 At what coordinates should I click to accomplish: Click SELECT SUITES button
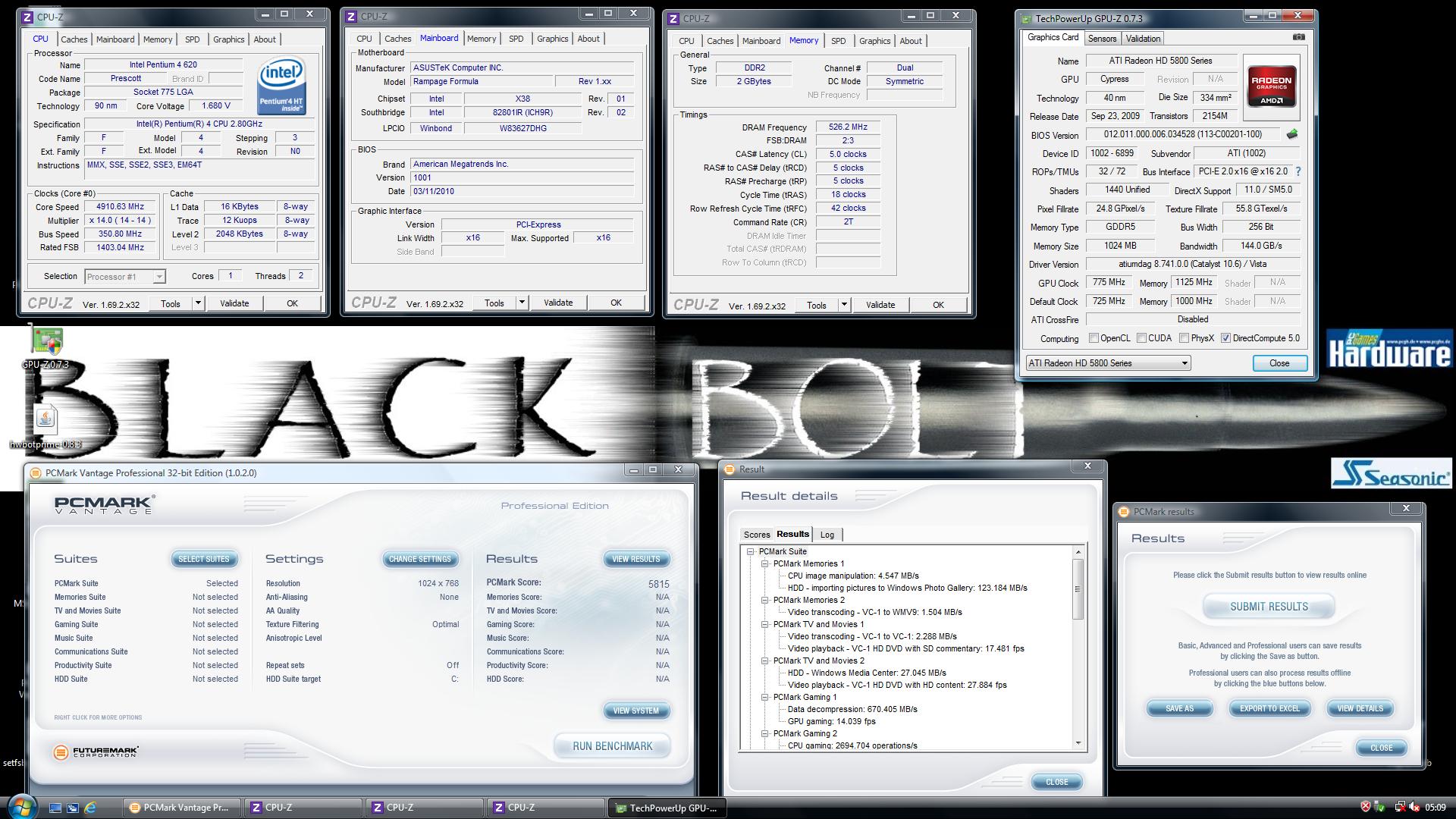203,559
